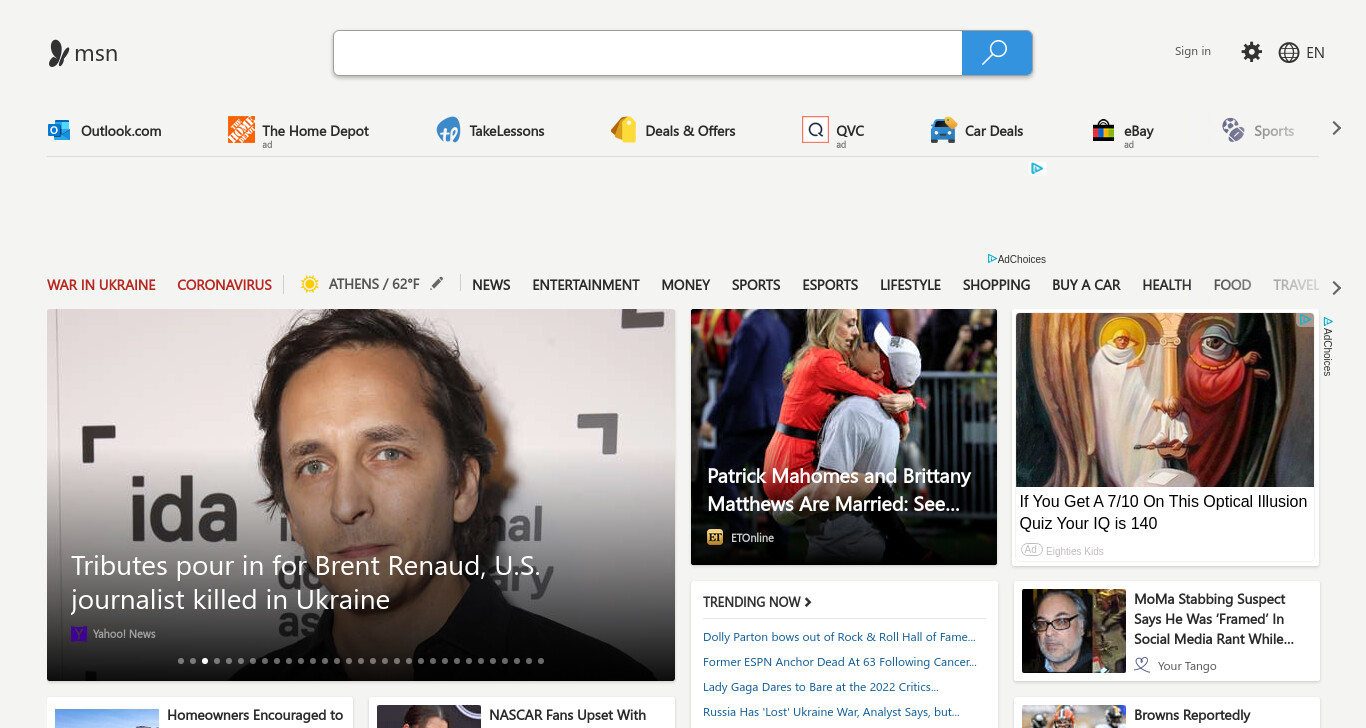Image resolution: width=1366 pixels, height=728 pixels.
Task: Expand the Trending Now section
Action: coord(757,602)
